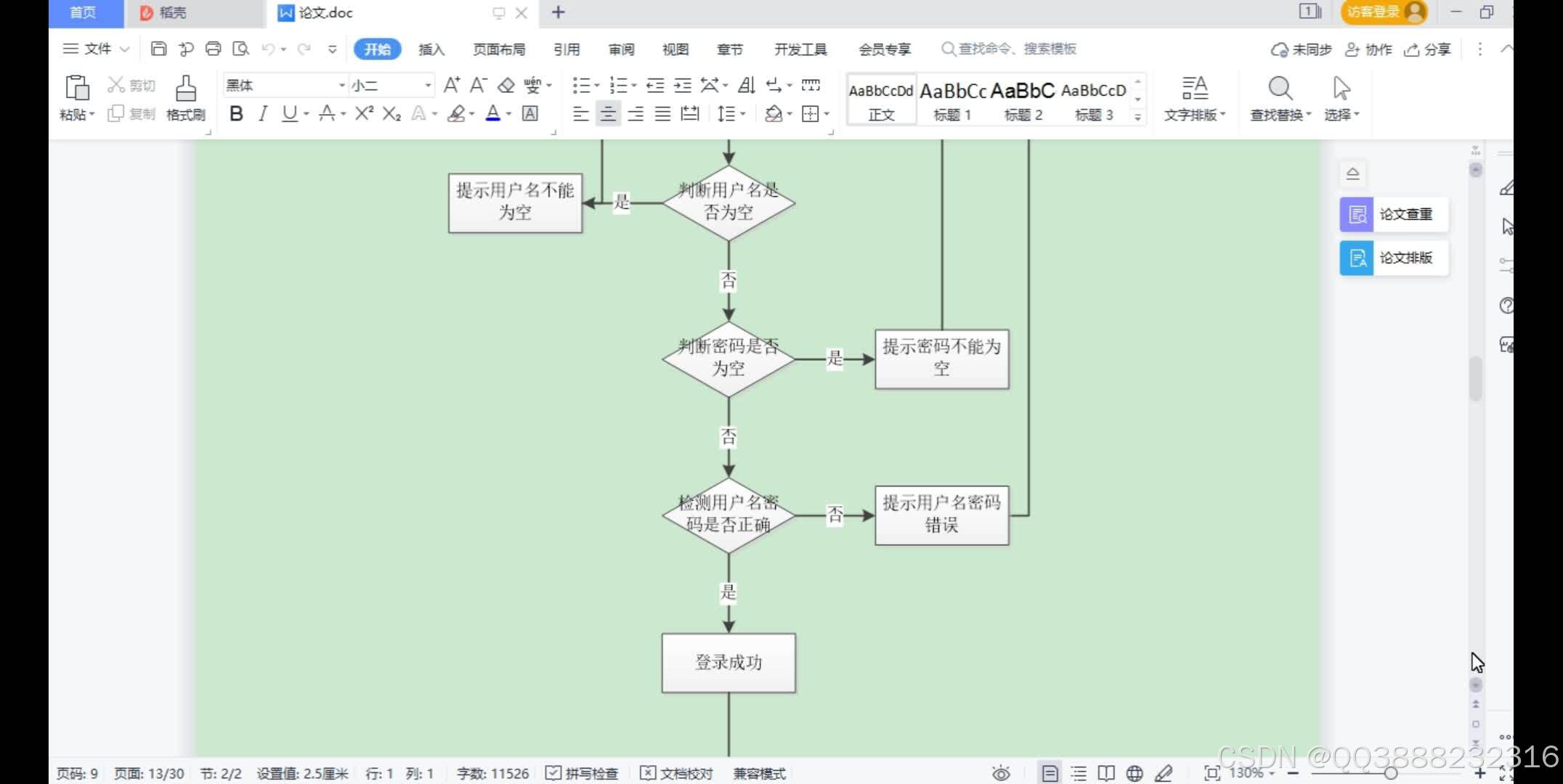This screenshot has height=784, width=1563.
Task: Click the zoom slider handle
Action: (1390, 774)
